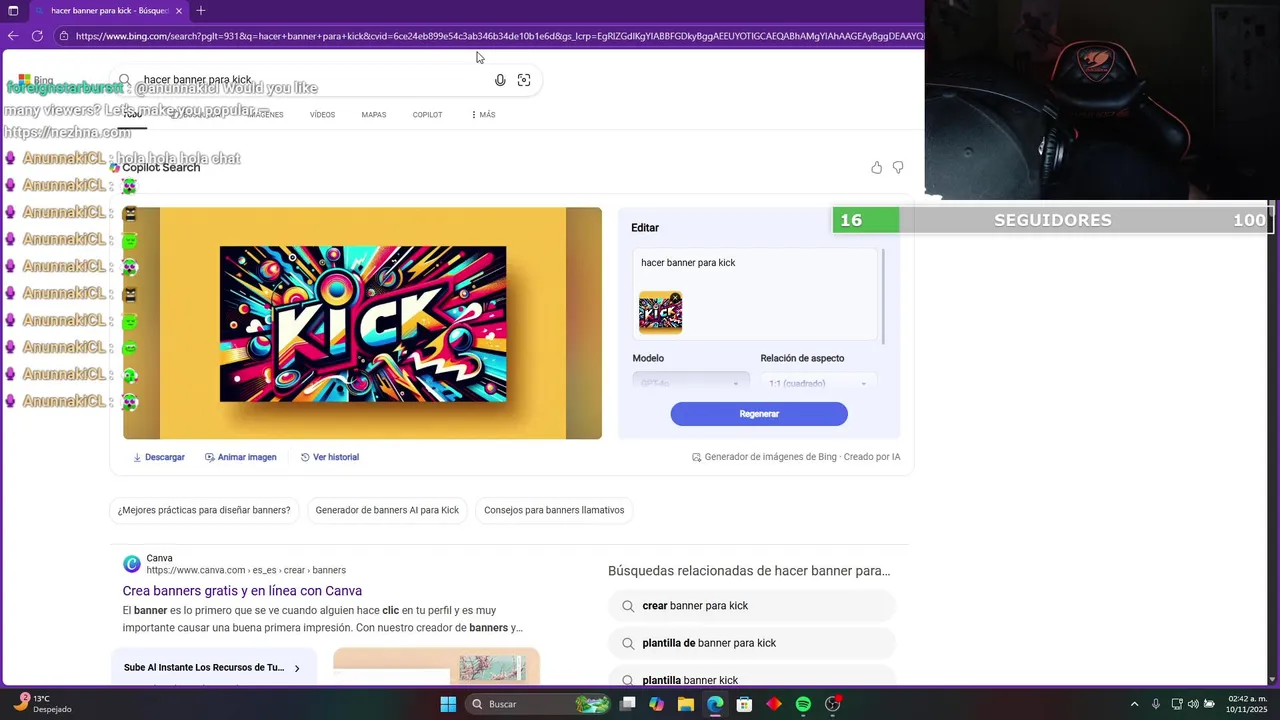Reload the page with the refresh icon
Screen dimensions: 1280x720
pyautogui.click(x=37, y=36)
